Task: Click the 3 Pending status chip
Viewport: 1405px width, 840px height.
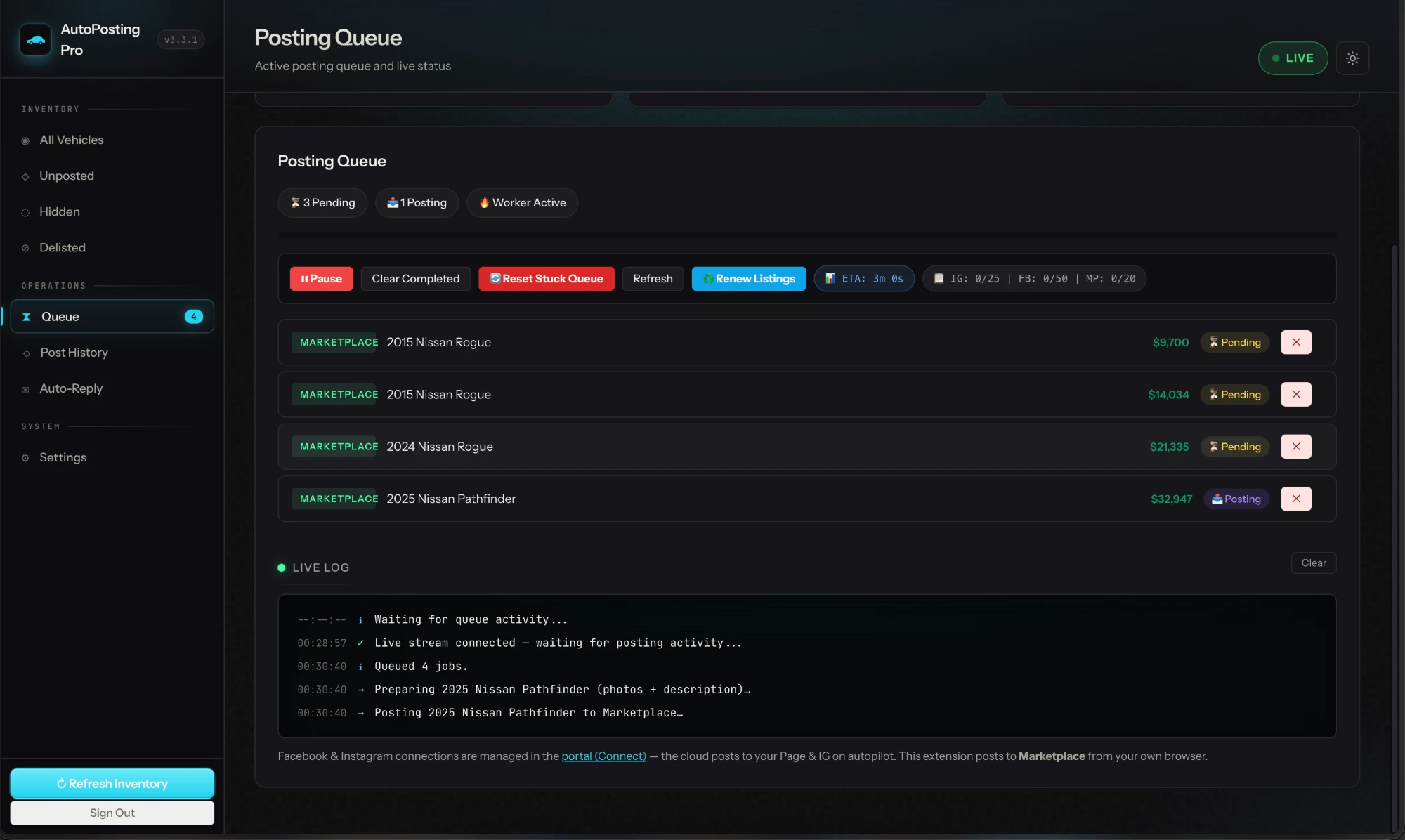Action: tap(322, 202)
